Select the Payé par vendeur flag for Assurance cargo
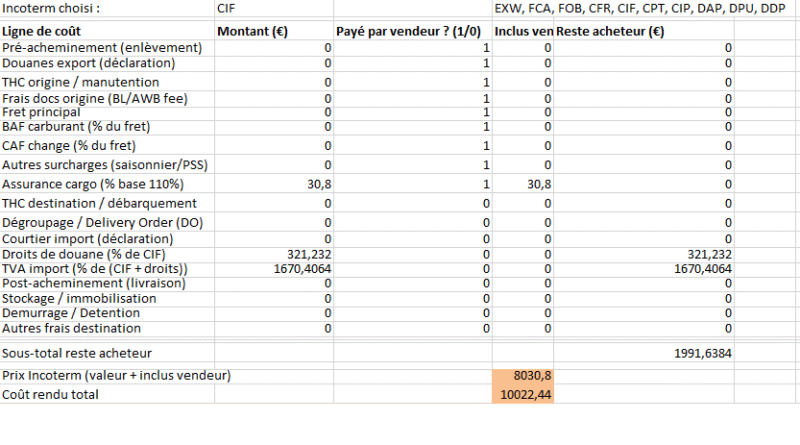 click(413, 184)
